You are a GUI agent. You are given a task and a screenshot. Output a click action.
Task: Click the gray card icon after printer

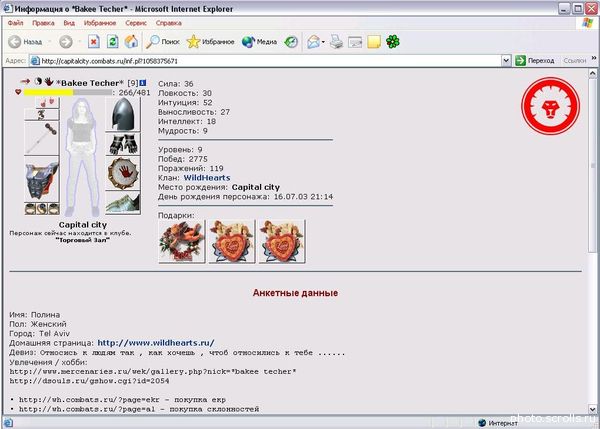tap(355, 42)
